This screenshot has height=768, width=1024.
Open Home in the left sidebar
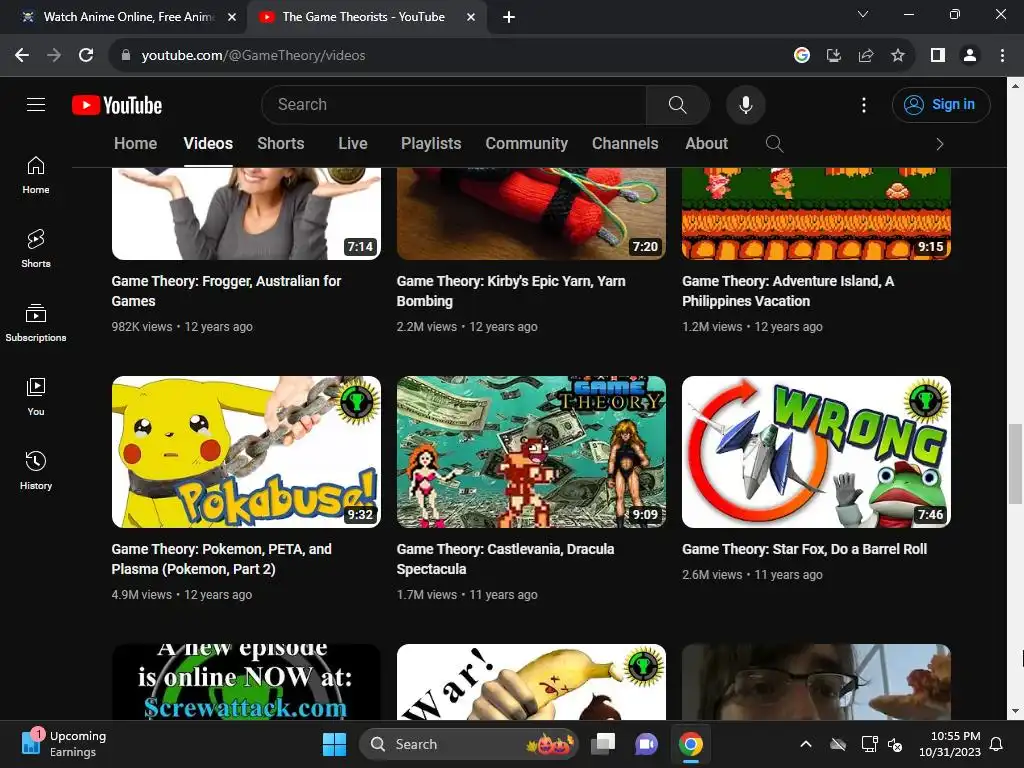pyautogui.click(x=36, y=175)
